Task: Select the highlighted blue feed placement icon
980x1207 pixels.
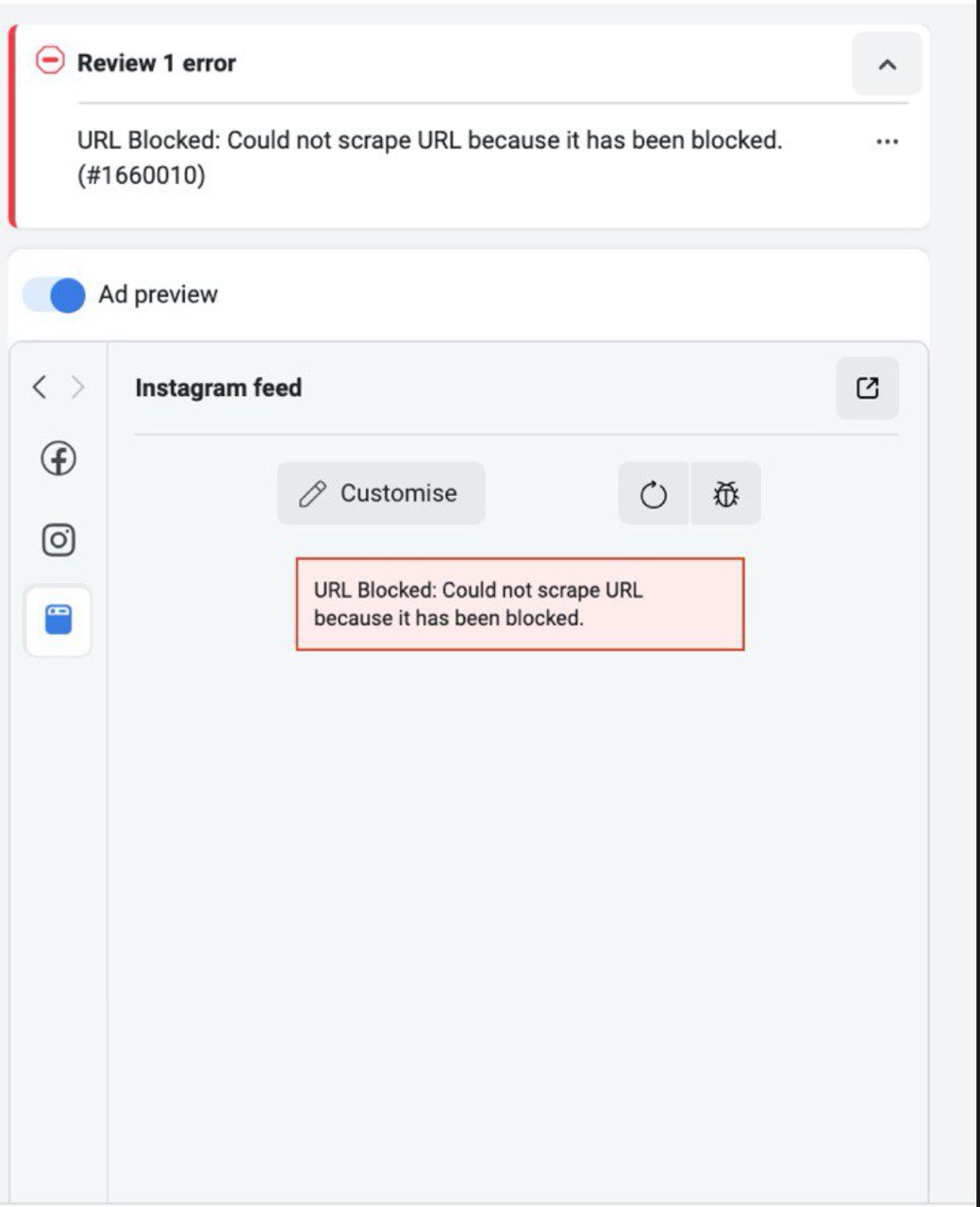Action: [x=58, y=620]
